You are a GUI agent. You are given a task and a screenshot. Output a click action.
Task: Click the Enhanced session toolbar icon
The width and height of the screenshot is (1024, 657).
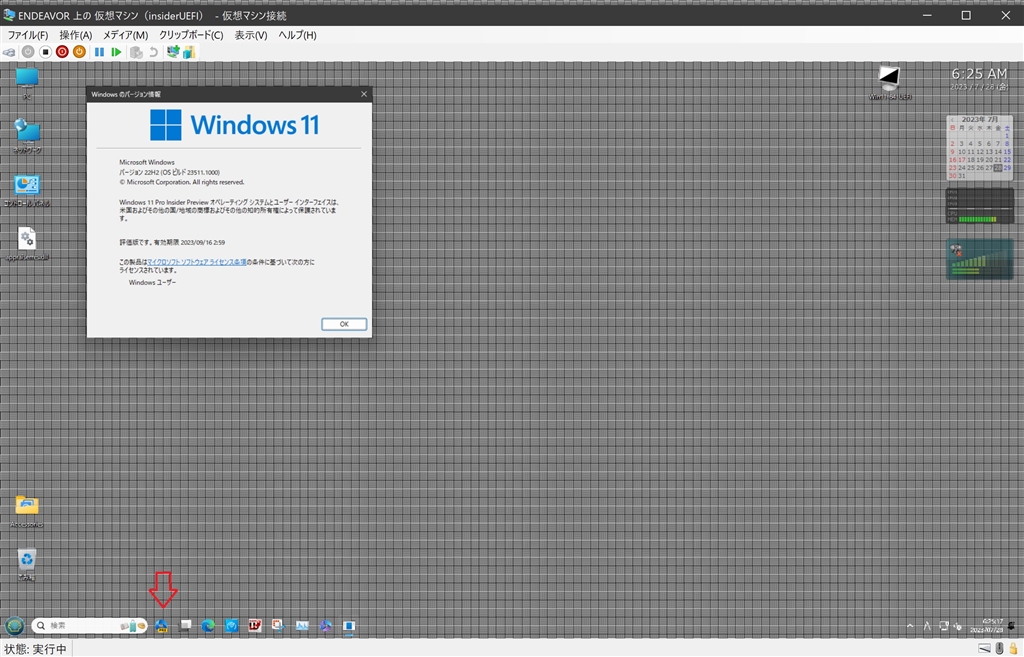click(x=173, y=52)
